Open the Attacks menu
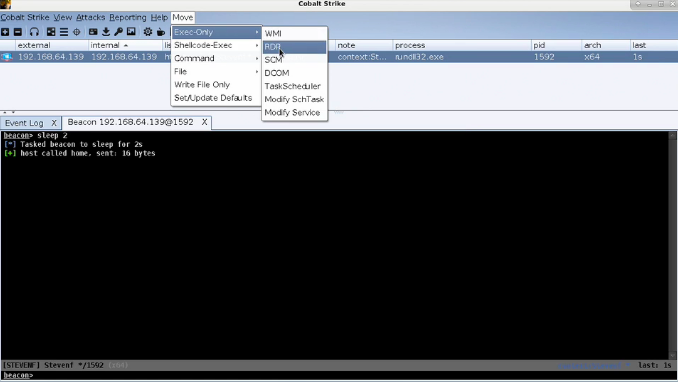678x382 pixels. coord(90,17)
